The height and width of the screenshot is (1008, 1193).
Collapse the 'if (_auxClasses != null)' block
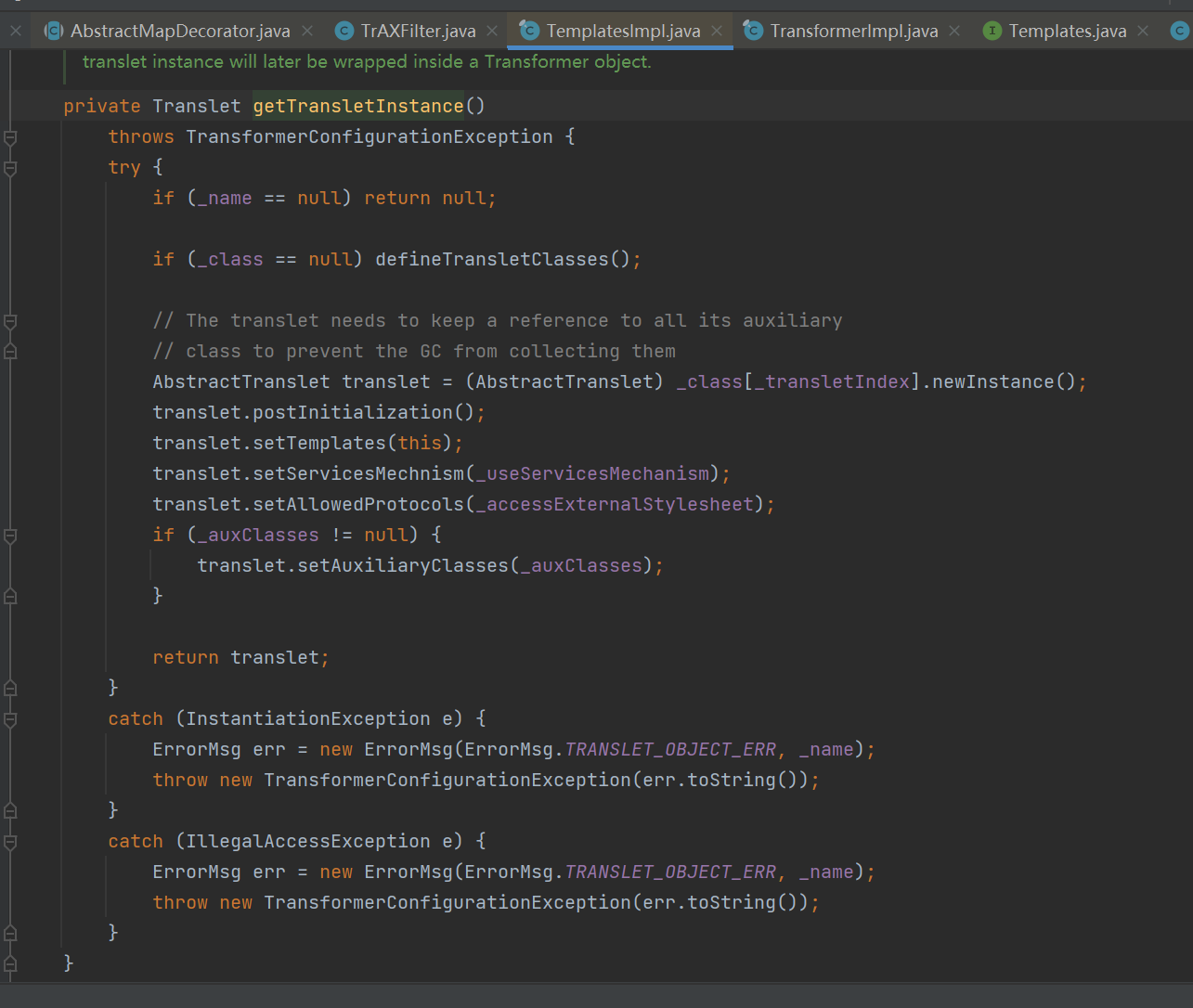click(10, 536)
